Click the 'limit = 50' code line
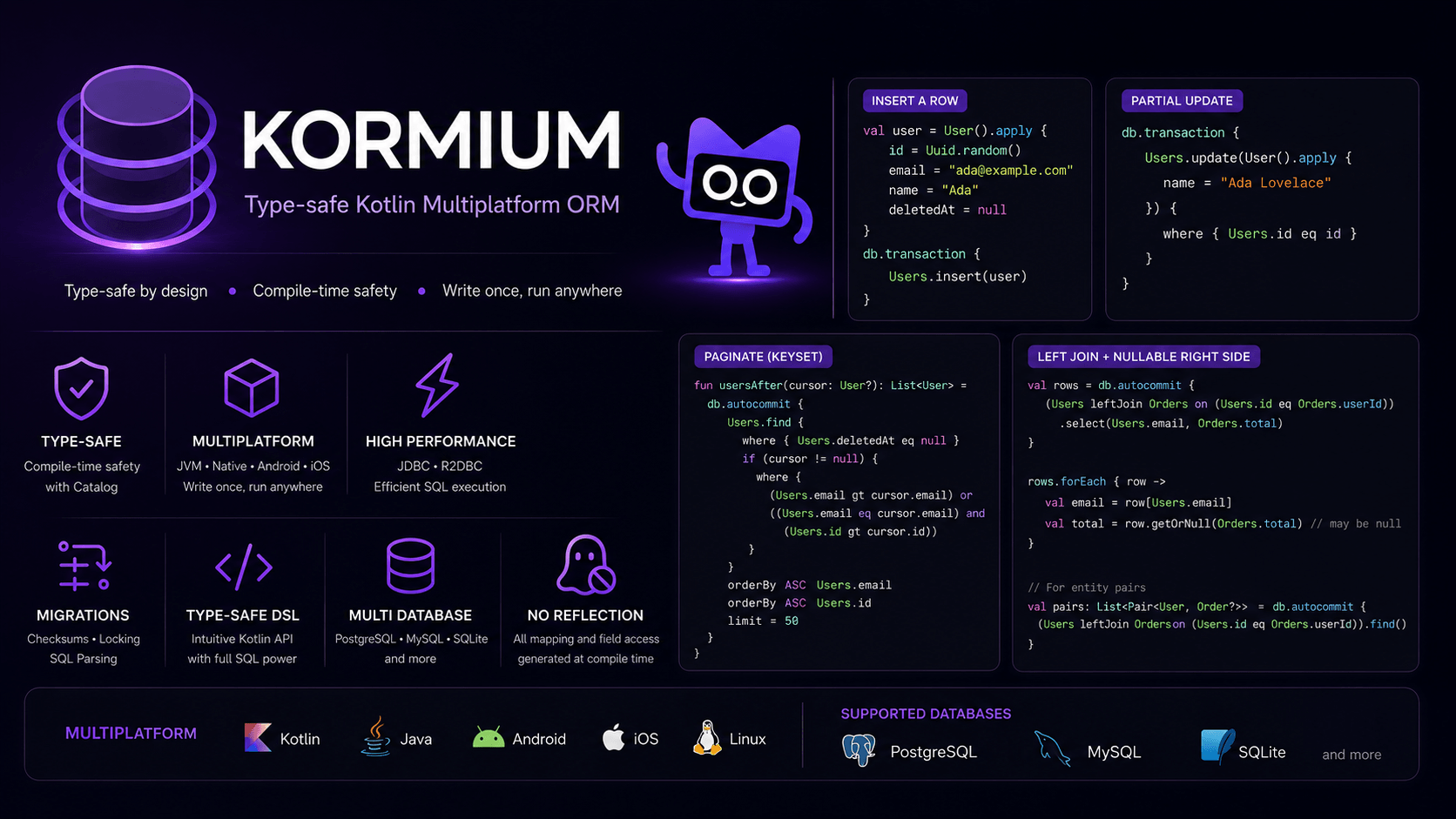Viewport: 1456px width, 819px height. (x=763, y=621)
